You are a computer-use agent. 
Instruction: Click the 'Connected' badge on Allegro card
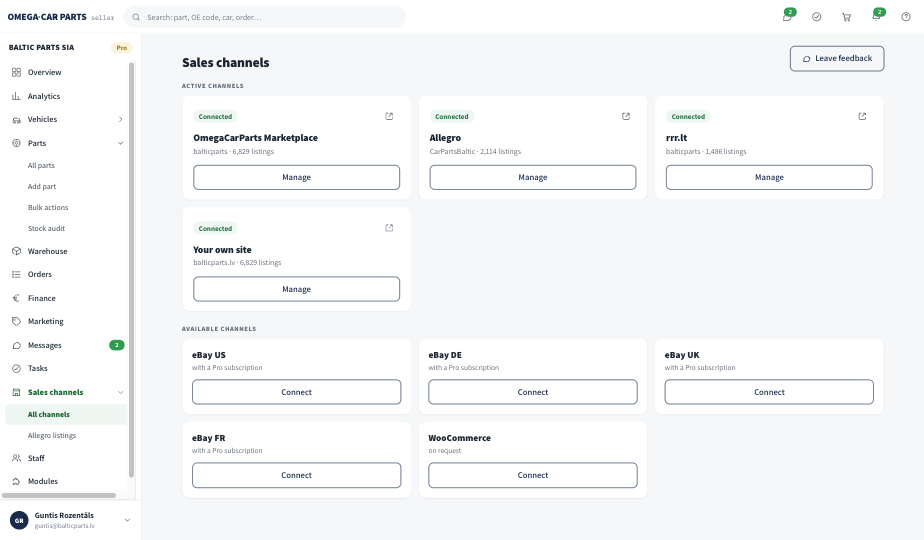click(x=451, y=117)
